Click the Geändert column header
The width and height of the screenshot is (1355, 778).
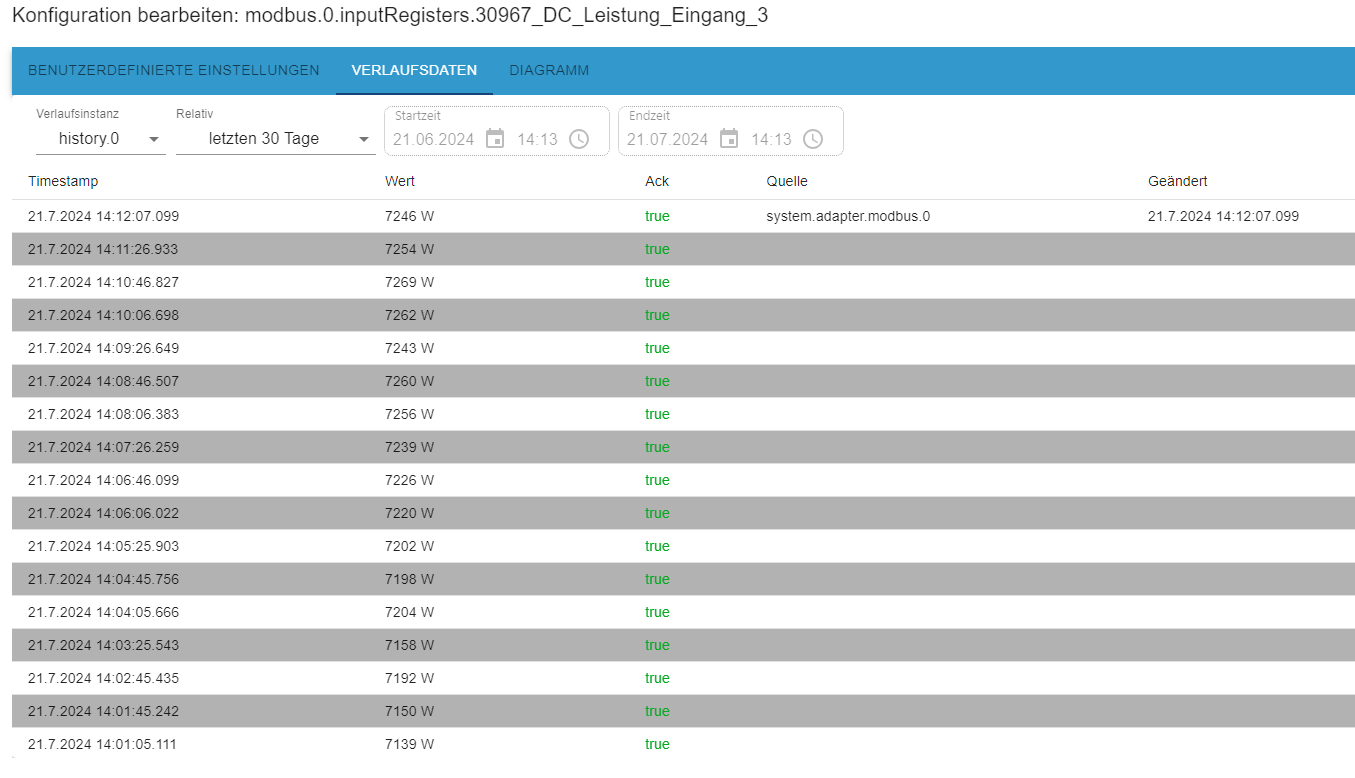[x=1177, y=181]
